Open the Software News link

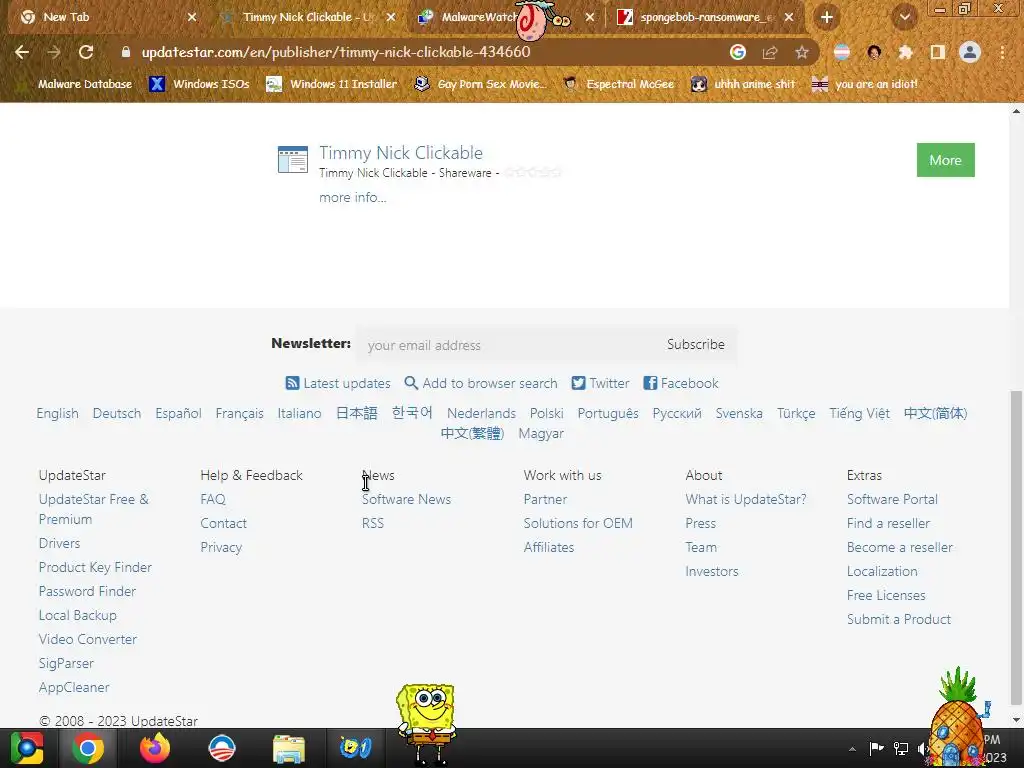[406, 499]
